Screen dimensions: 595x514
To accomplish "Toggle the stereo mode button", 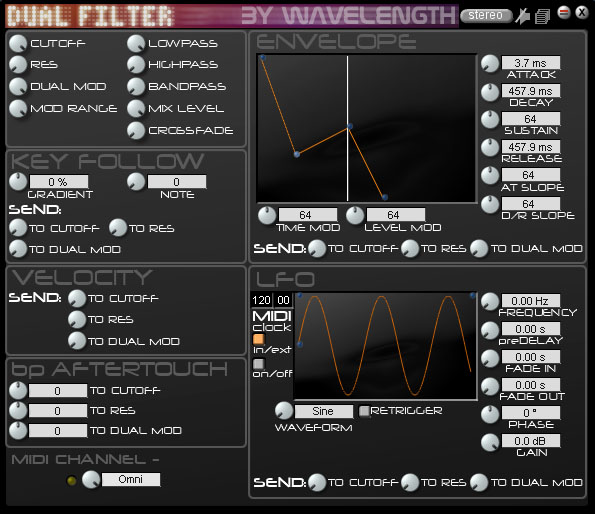I will point(486,15).
